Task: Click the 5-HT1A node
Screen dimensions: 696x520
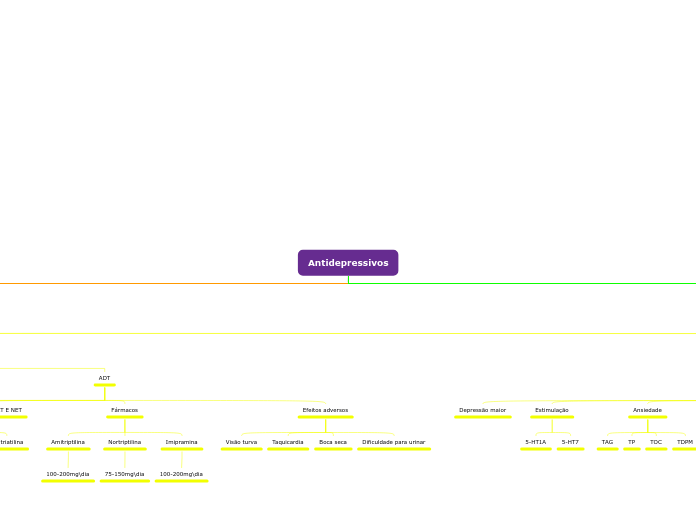Action: (536, 442)
